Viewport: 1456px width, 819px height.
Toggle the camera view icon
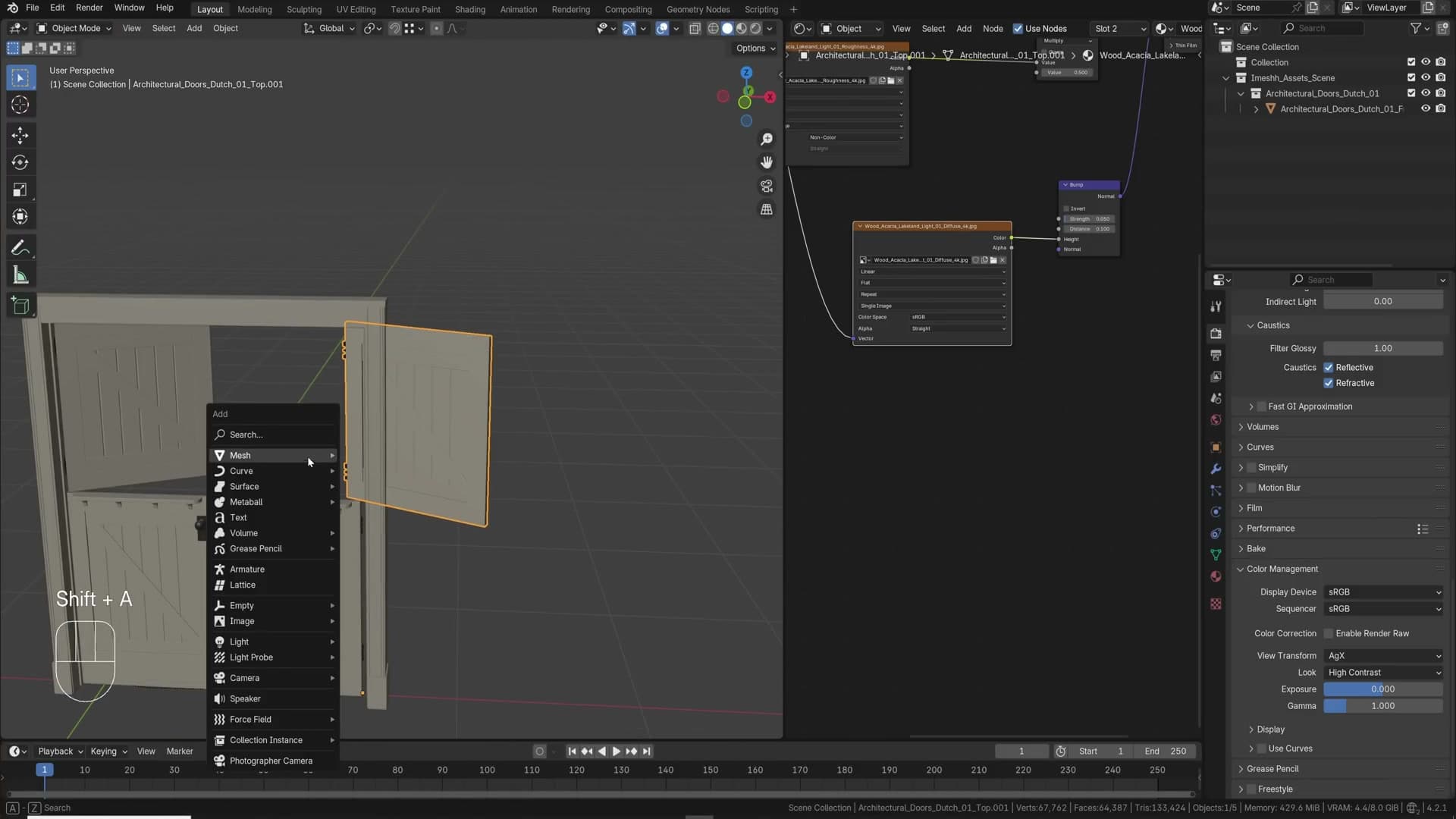pos(767,186)
